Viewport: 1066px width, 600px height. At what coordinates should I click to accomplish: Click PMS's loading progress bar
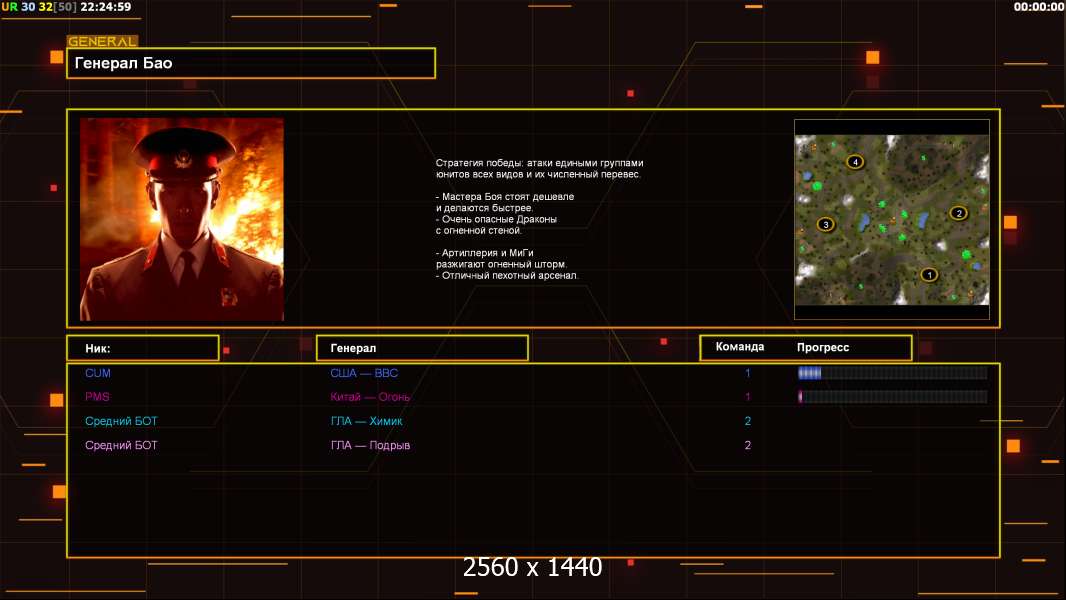(x=893, y=397)
